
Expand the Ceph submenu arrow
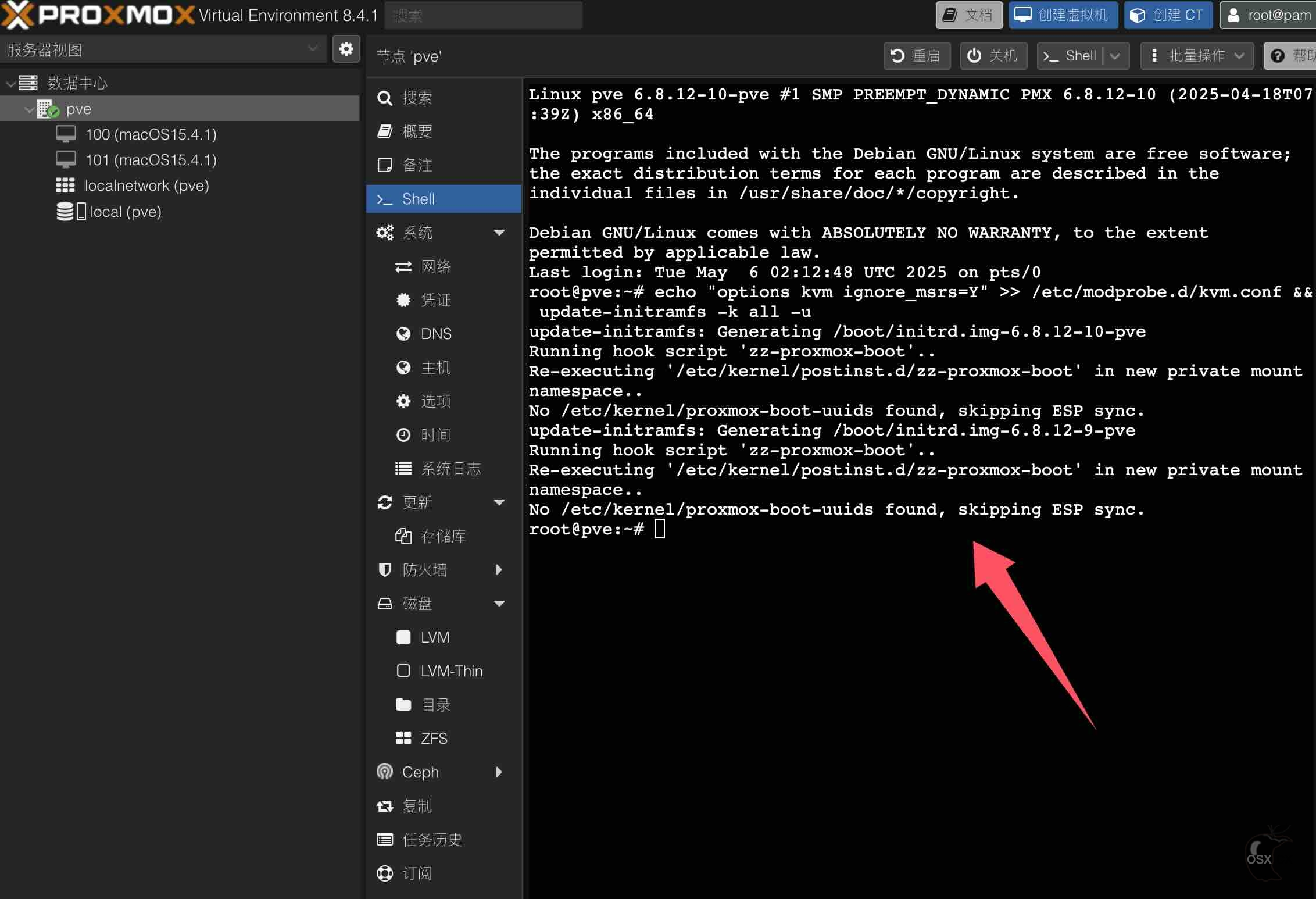click(499, 772)
